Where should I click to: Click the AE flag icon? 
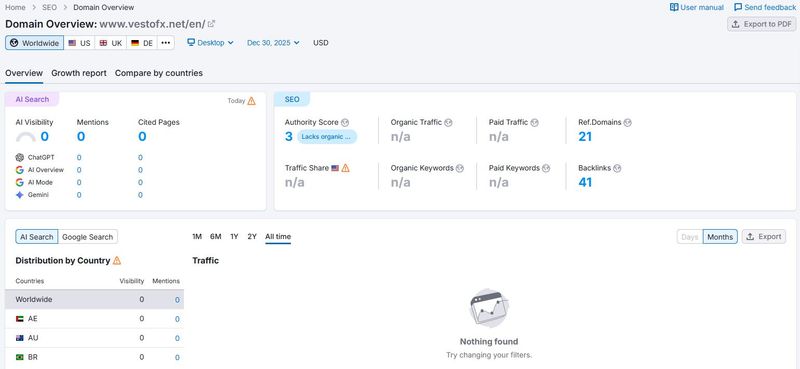pos(20,318)
